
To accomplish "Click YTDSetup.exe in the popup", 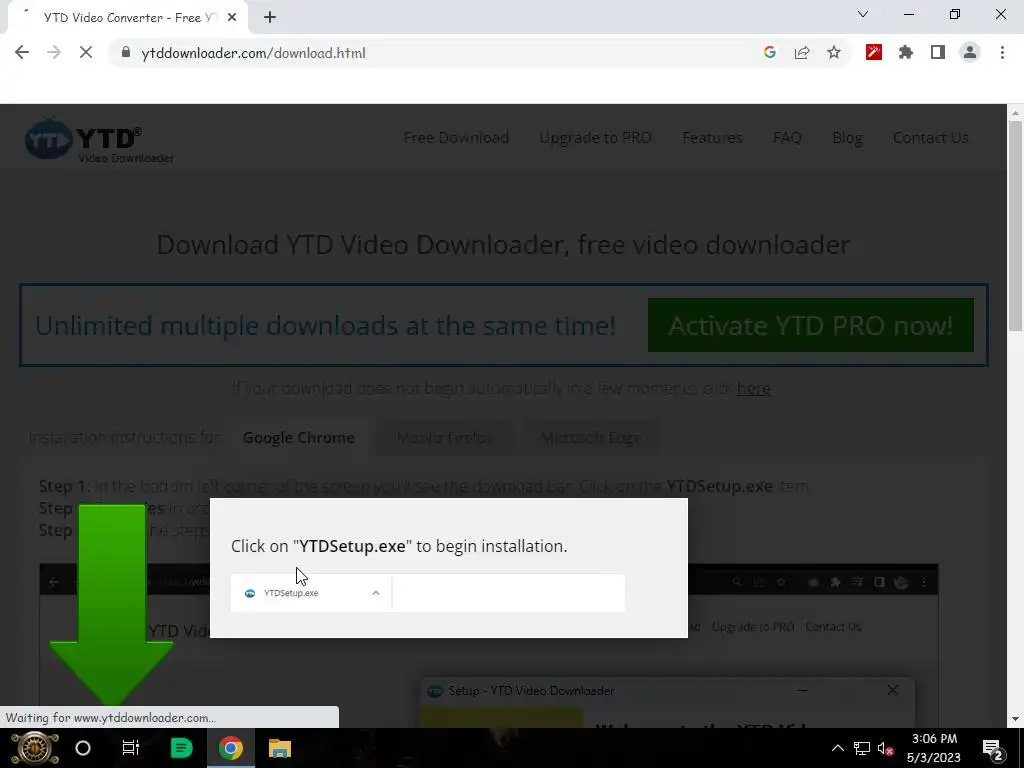I will coord(291,593).
